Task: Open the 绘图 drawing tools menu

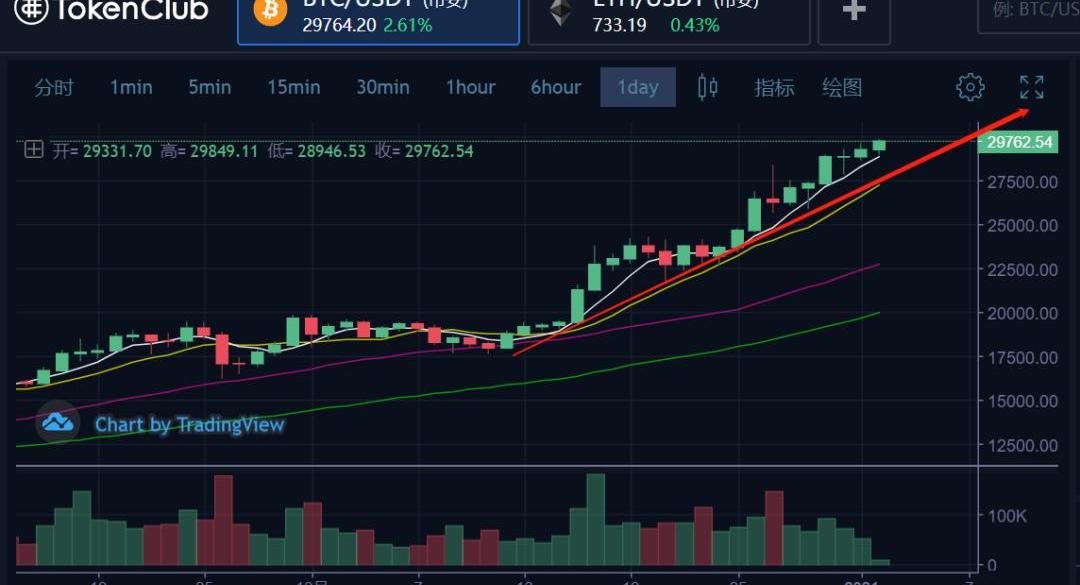Action: point(842,87)
